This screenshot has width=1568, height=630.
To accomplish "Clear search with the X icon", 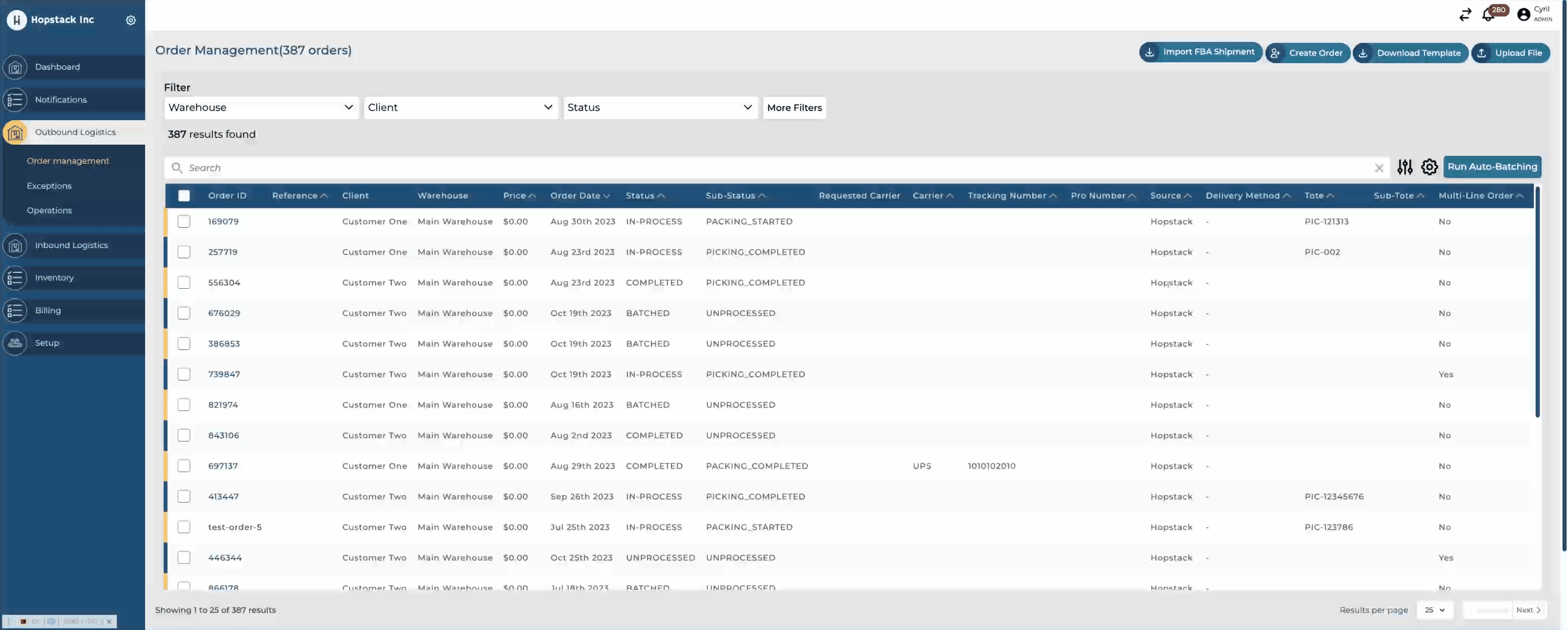I will [1379, 168].
